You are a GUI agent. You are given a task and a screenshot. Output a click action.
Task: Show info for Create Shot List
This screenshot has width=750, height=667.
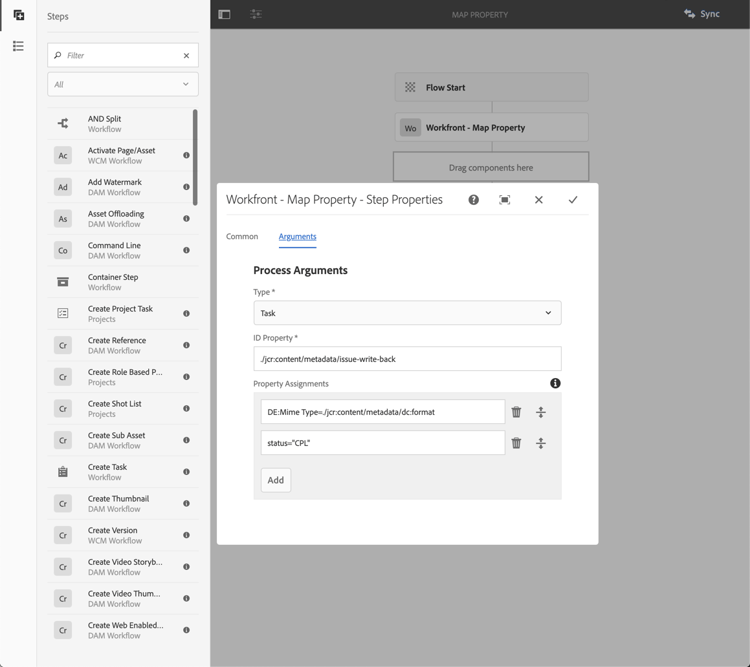[x=187, y=408]
